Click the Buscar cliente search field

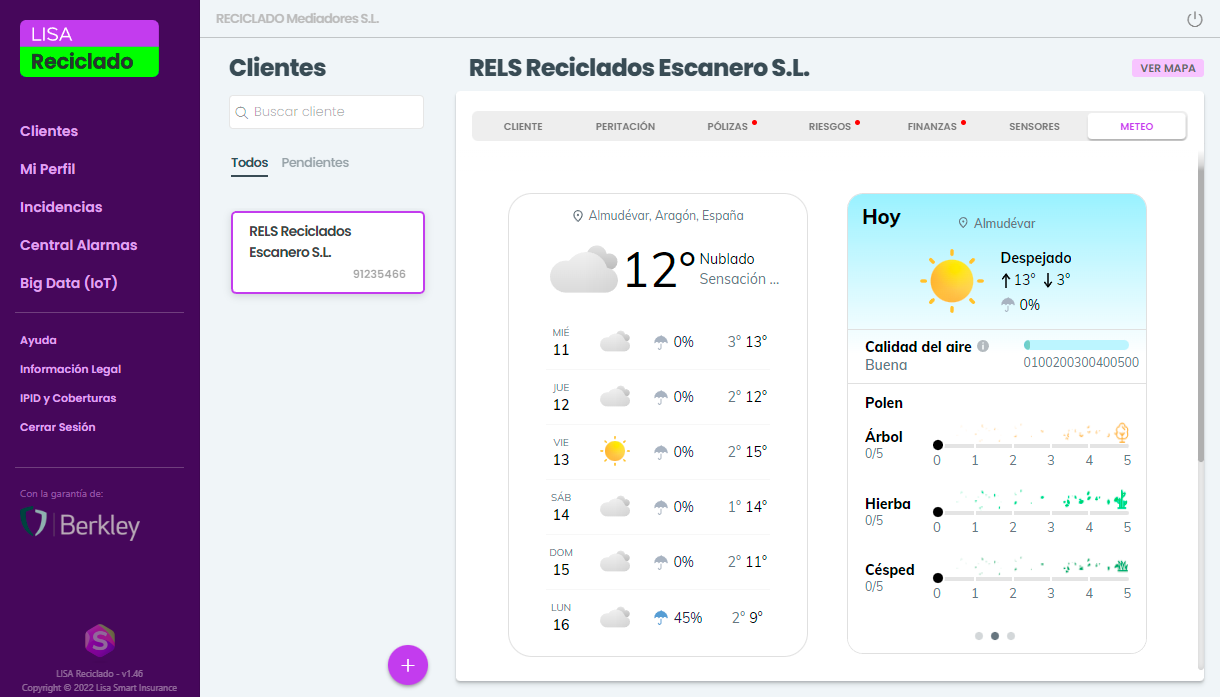point(326,112)
